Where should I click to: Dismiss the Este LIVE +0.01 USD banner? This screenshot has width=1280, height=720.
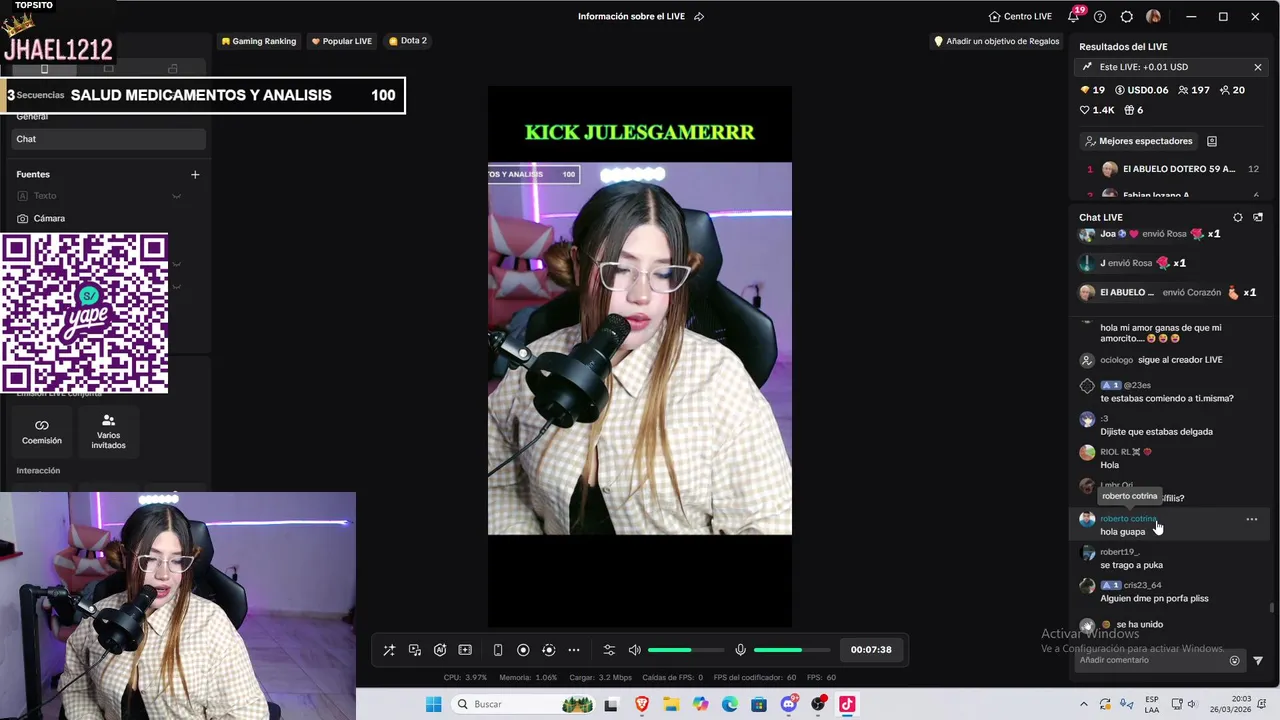1258,67
